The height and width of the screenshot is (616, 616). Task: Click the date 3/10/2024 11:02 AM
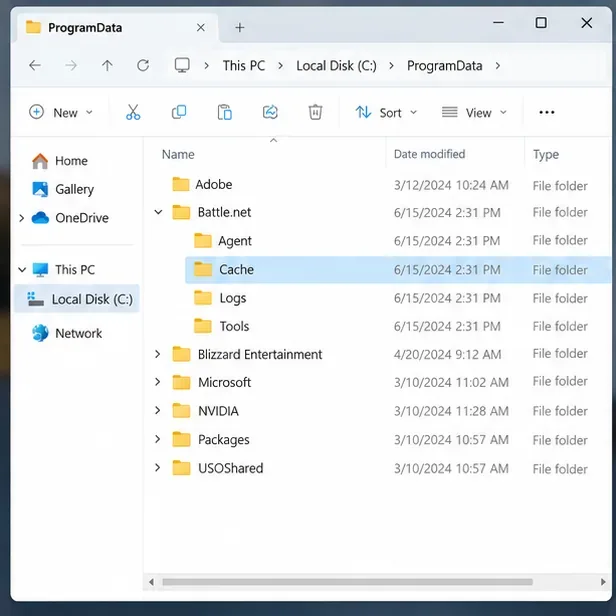click(x=451, y=382)
